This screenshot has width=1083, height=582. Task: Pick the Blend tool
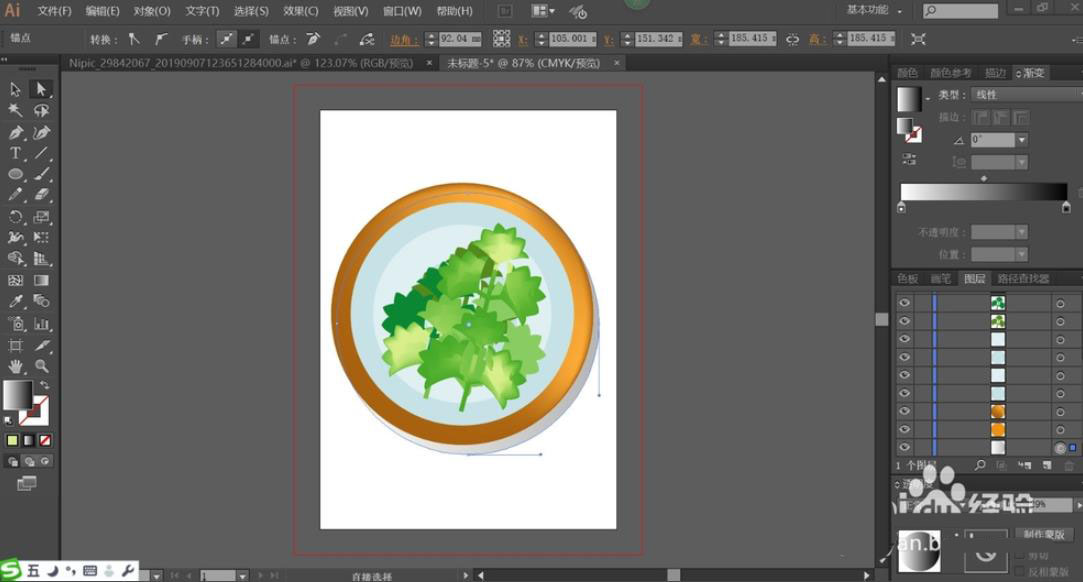(x=41, y=302)
